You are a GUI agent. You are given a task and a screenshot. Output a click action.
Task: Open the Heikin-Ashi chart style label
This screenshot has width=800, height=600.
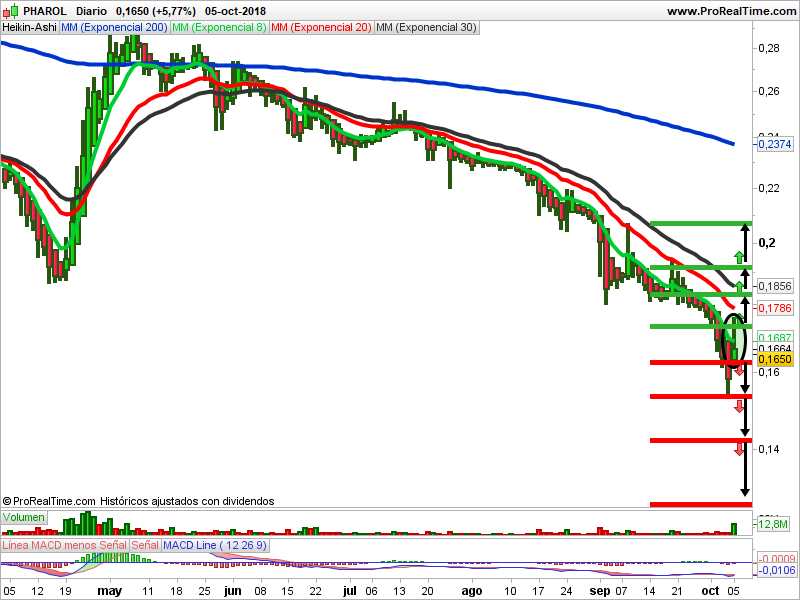click(x=29, y=28)
